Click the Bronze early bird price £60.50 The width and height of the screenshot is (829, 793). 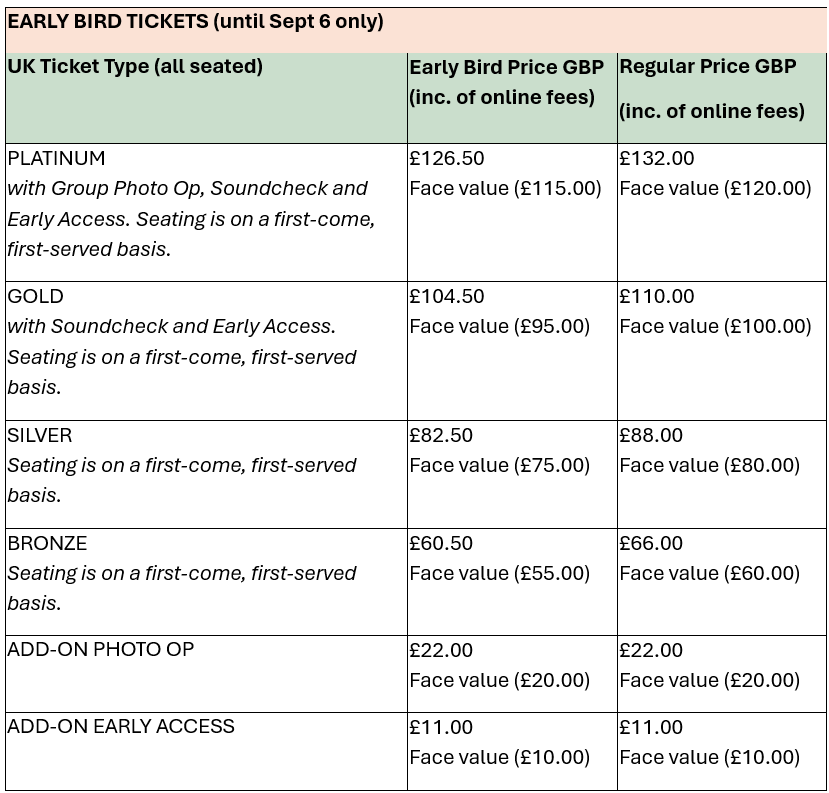coord(441,543)
